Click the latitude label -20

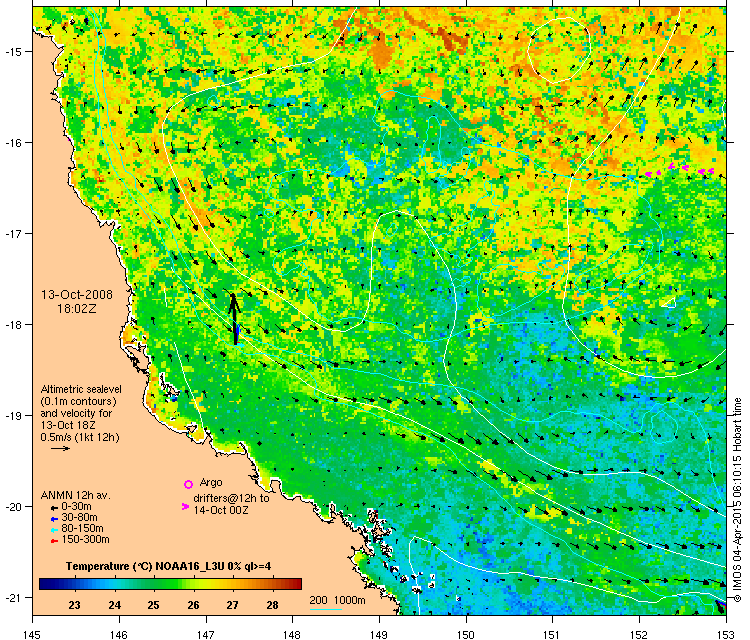[13, 507]
